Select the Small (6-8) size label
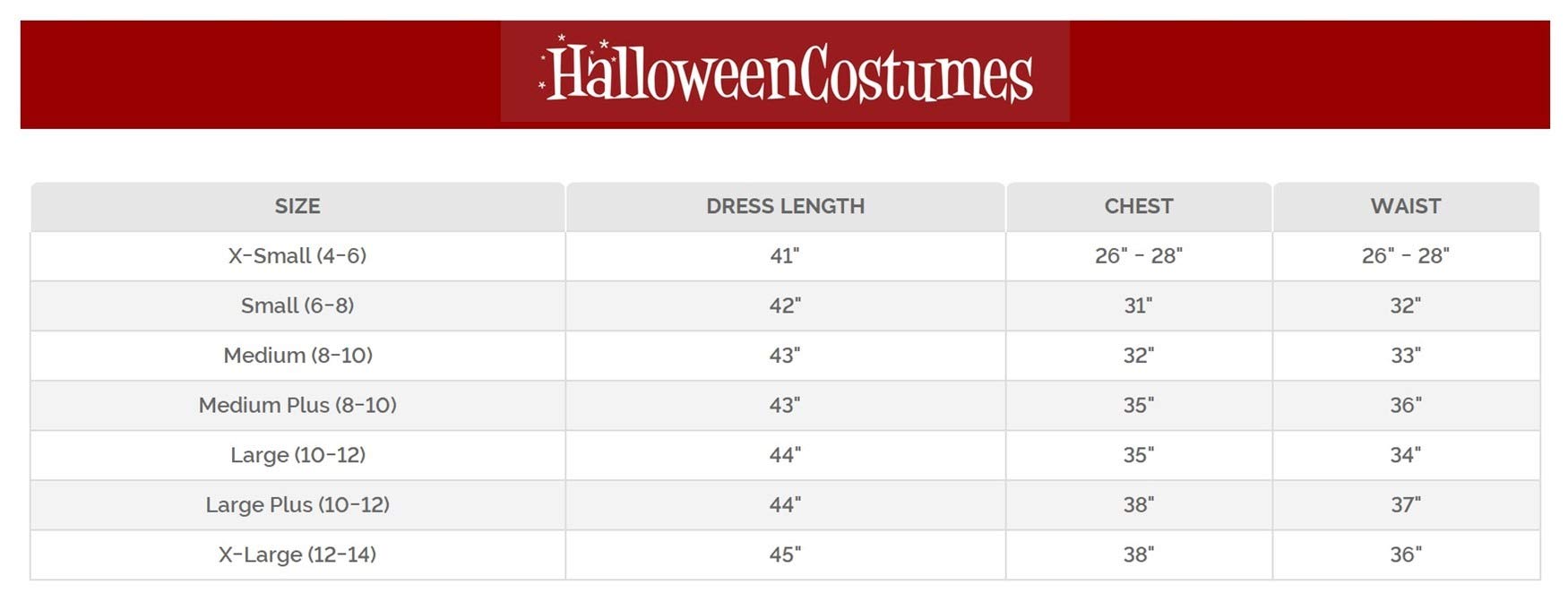 pos(297,306)
